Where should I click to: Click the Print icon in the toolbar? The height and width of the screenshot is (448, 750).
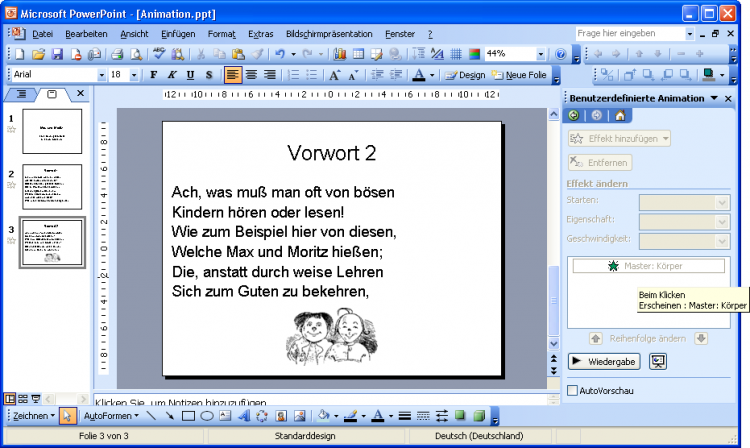pos(116,54)
